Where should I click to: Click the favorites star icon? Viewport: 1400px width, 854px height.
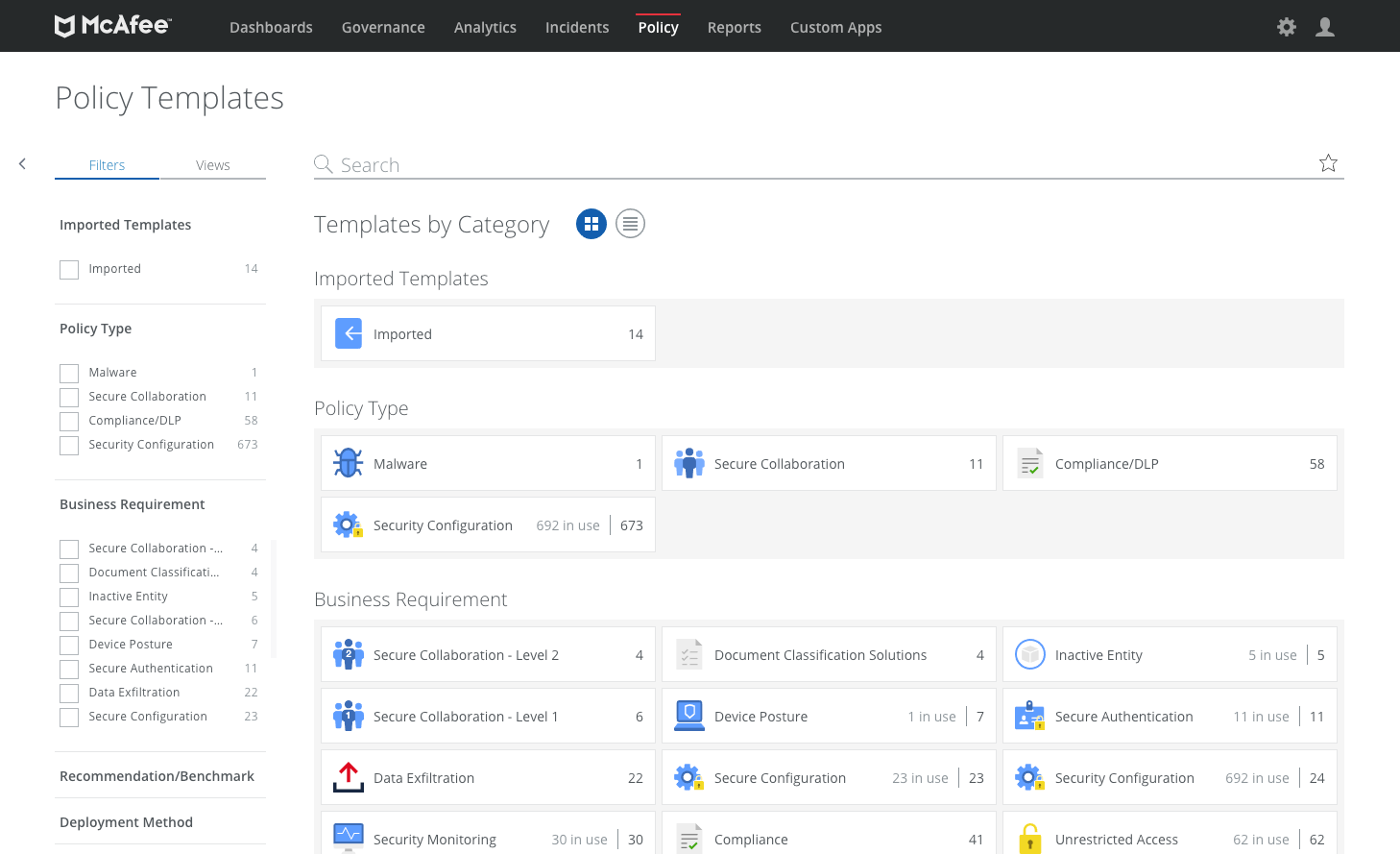click(x=1328, y=163)
